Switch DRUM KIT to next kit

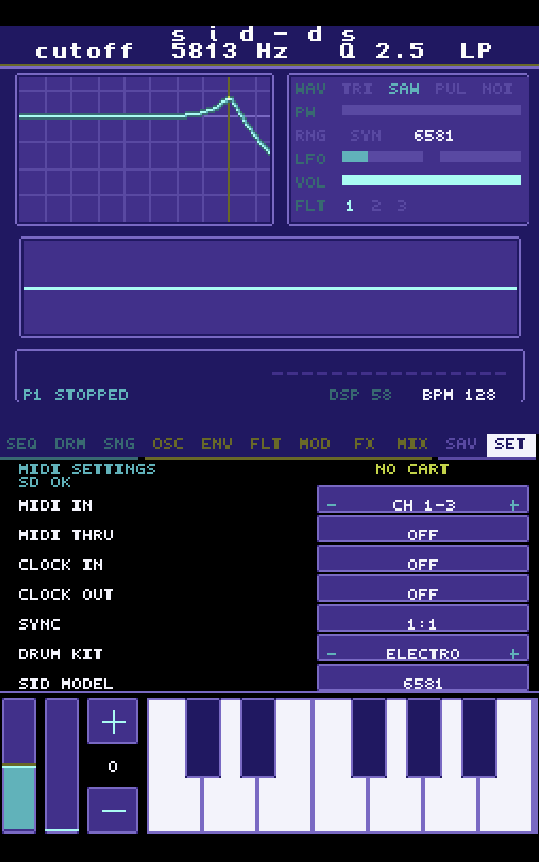[514, 653]
